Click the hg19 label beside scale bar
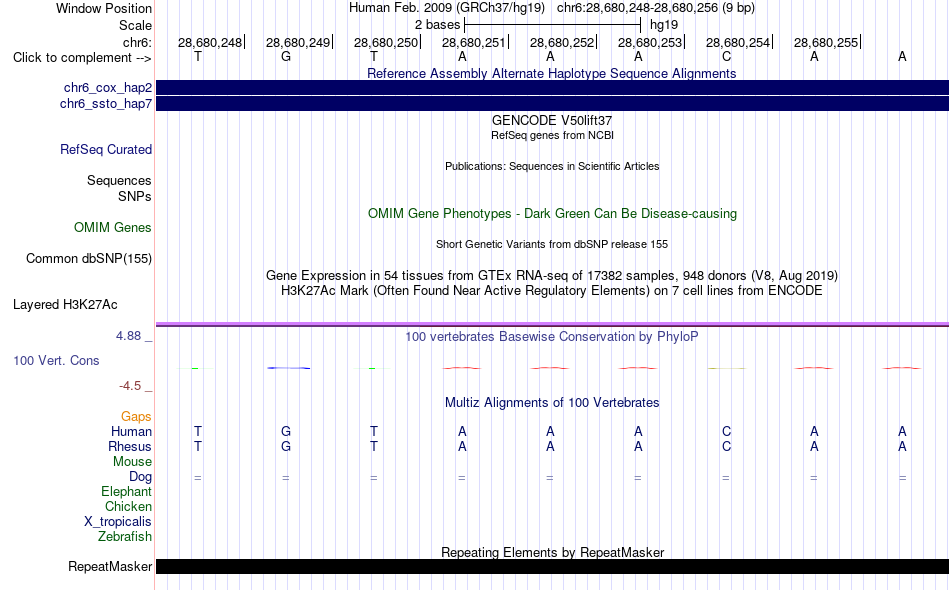This screenshot has width=950, height=590. [x=664, y=25]
